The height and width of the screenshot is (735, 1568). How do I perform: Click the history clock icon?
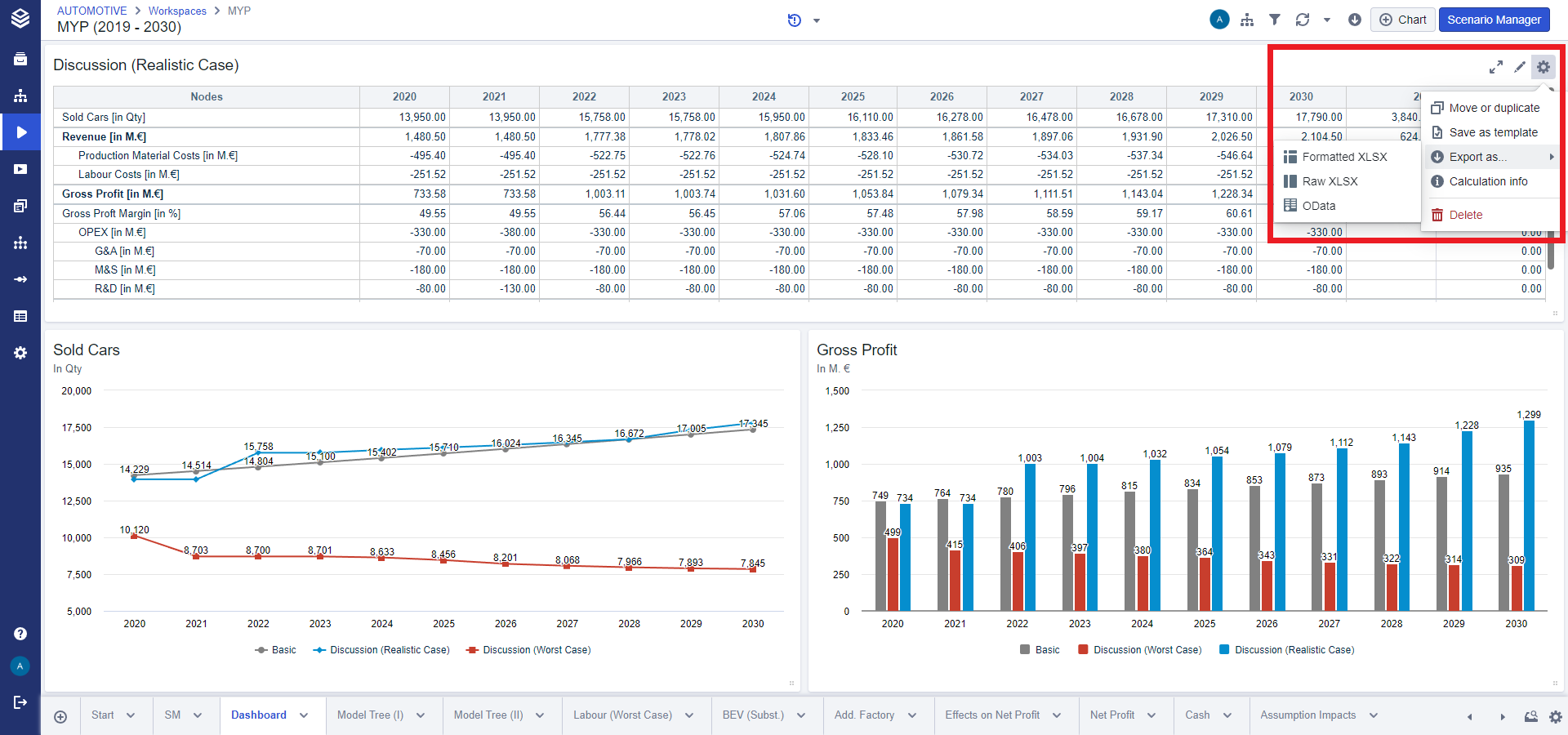coord(794,20)
